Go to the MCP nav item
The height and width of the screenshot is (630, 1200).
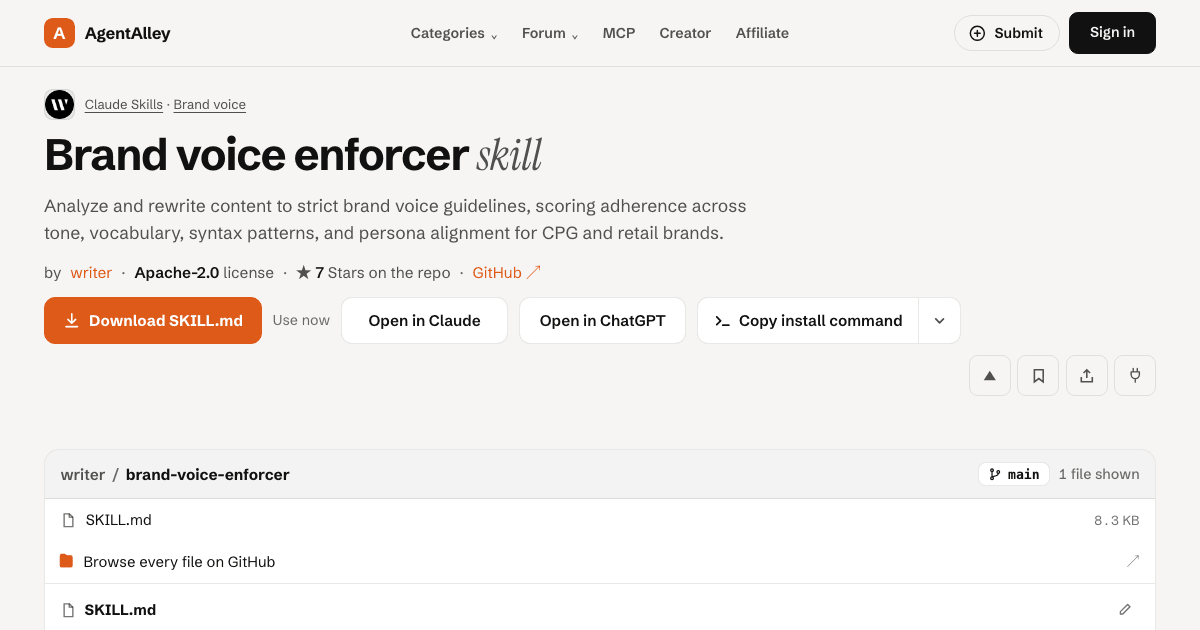(619, 33)
